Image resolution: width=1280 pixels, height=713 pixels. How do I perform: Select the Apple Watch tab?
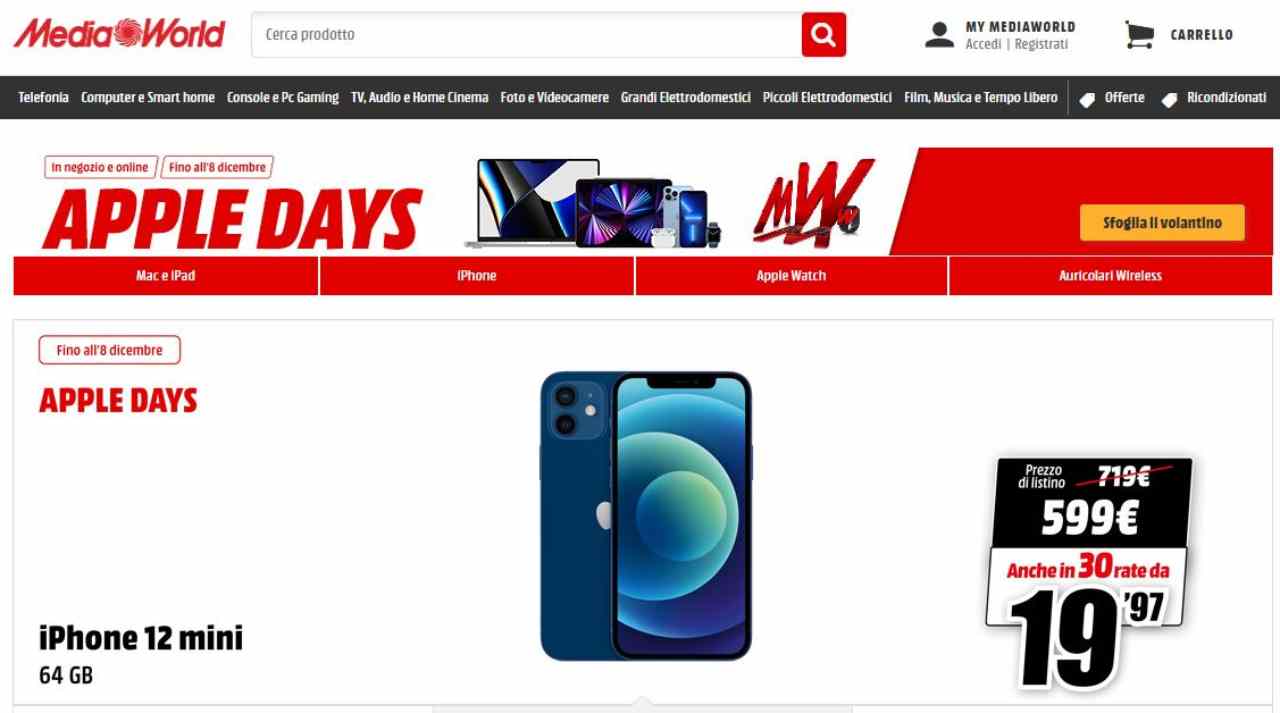tap(791, 276)
